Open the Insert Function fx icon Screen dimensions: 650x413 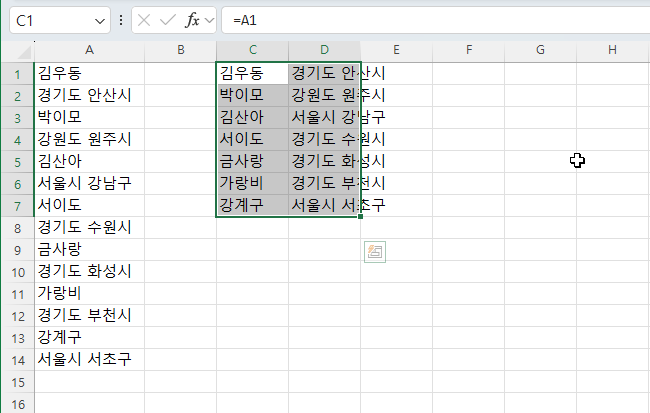pos(192,20)
